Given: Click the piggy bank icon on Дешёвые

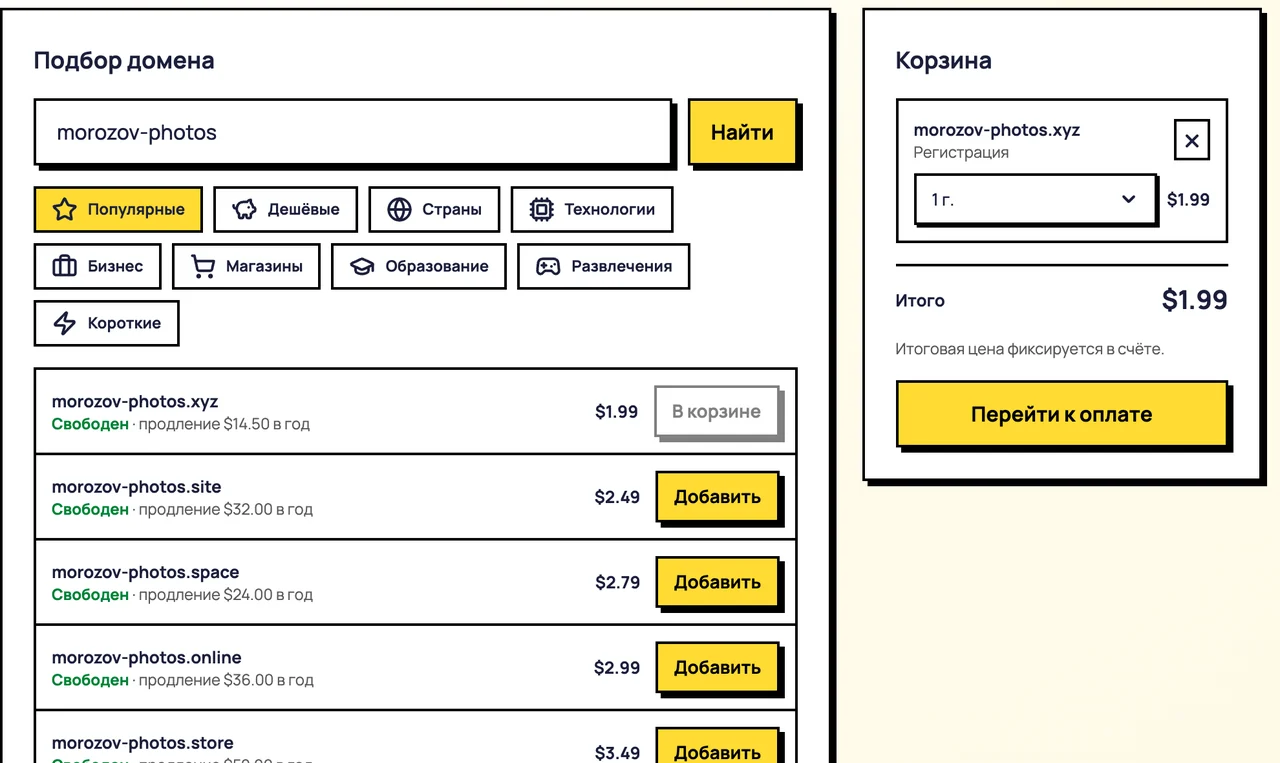Looking at the screenshot, I should [x=245, y=210].
